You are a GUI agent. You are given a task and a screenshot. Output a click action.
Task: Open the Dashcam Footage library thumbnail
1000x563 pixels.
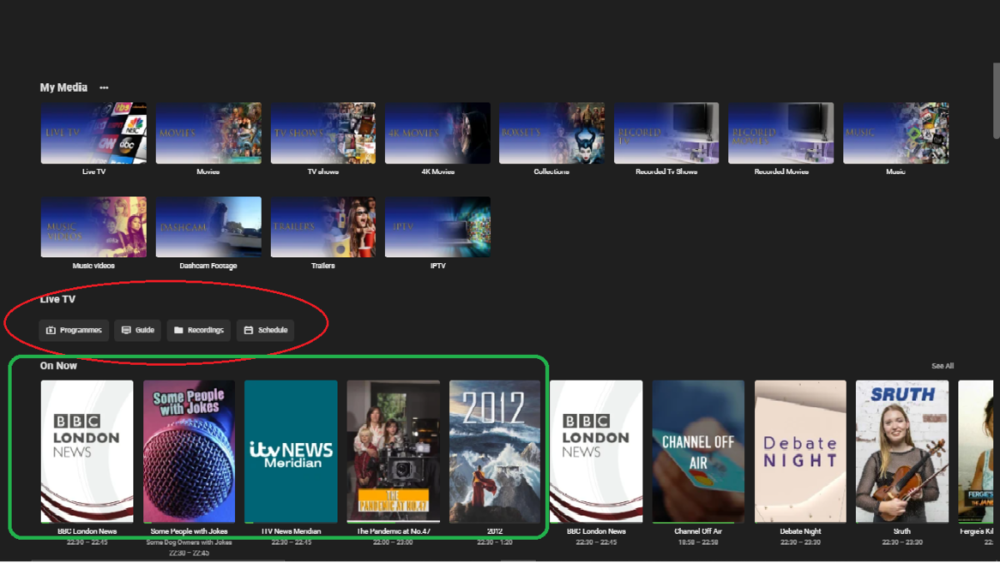(209, 227)
